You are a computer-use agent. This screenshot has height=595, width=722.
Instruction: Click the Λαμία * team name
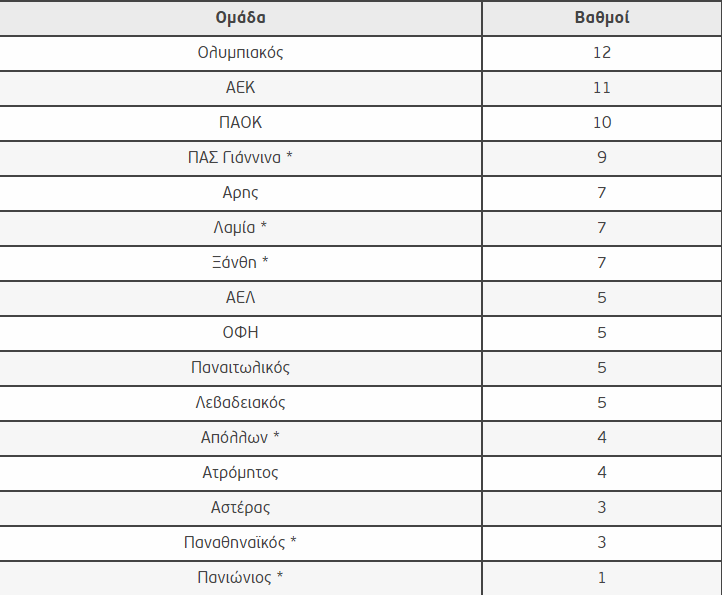(x=240, y=227)
